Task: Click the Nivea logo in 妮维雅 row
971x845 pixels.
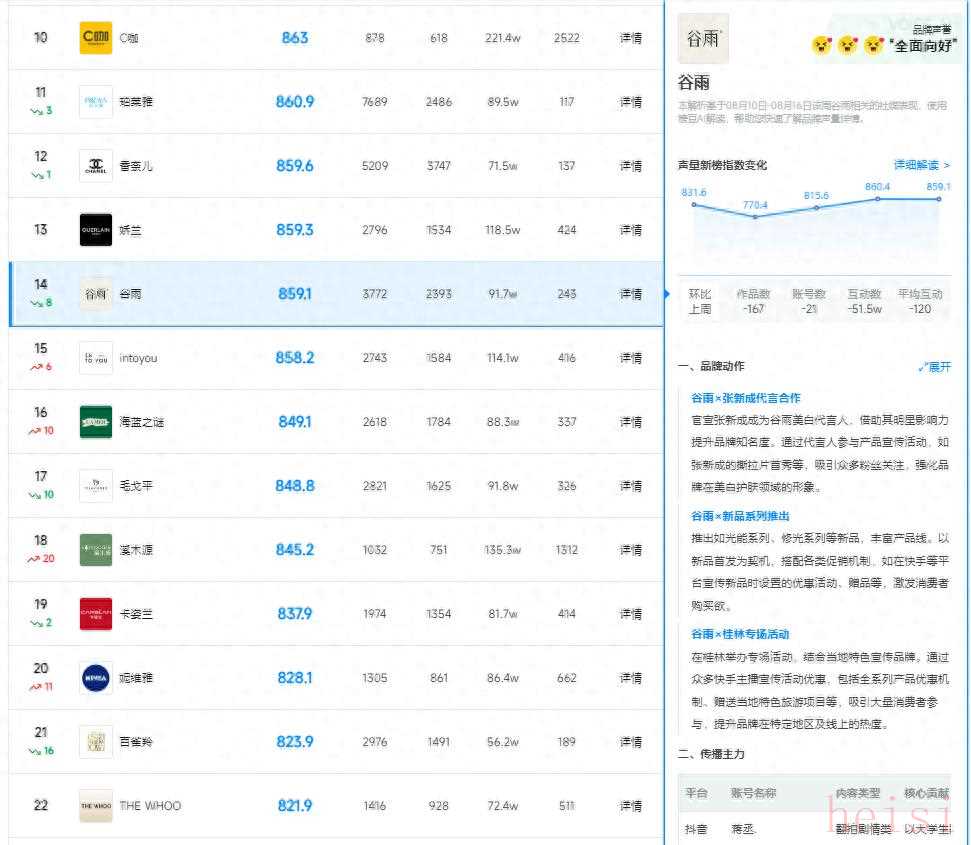Action: (96, 678)
